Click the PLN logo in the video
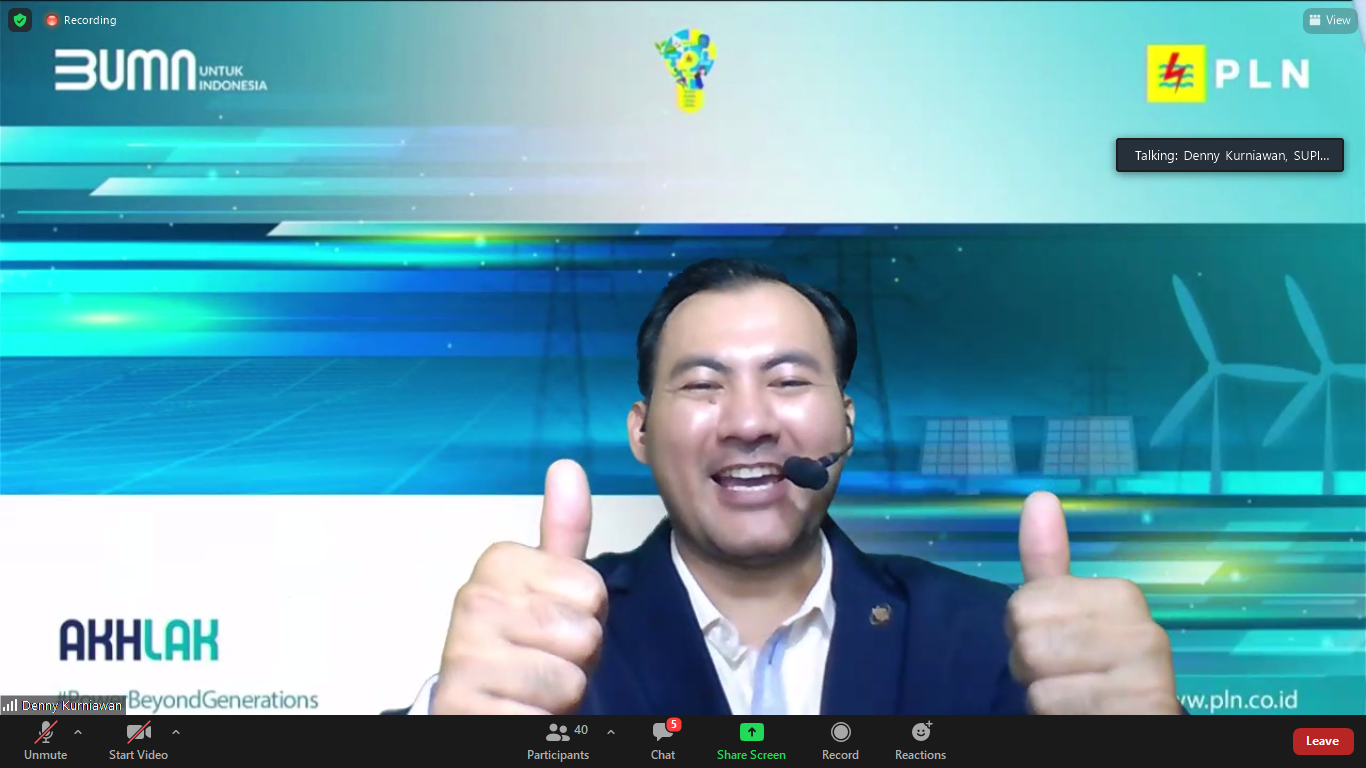This screenshot has height=768, width=1366. tap(1228, 73)
